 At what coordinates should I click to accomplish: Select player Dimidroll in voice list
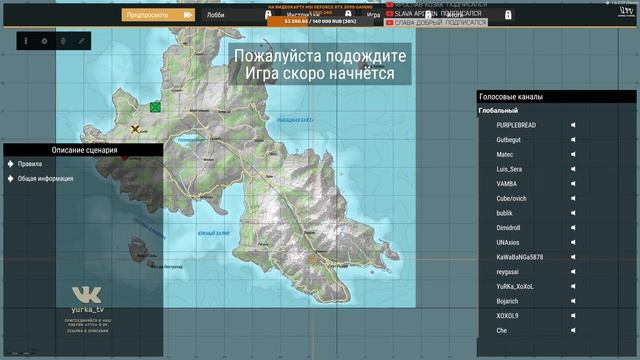pyautogui.click(x=508, y=228)
